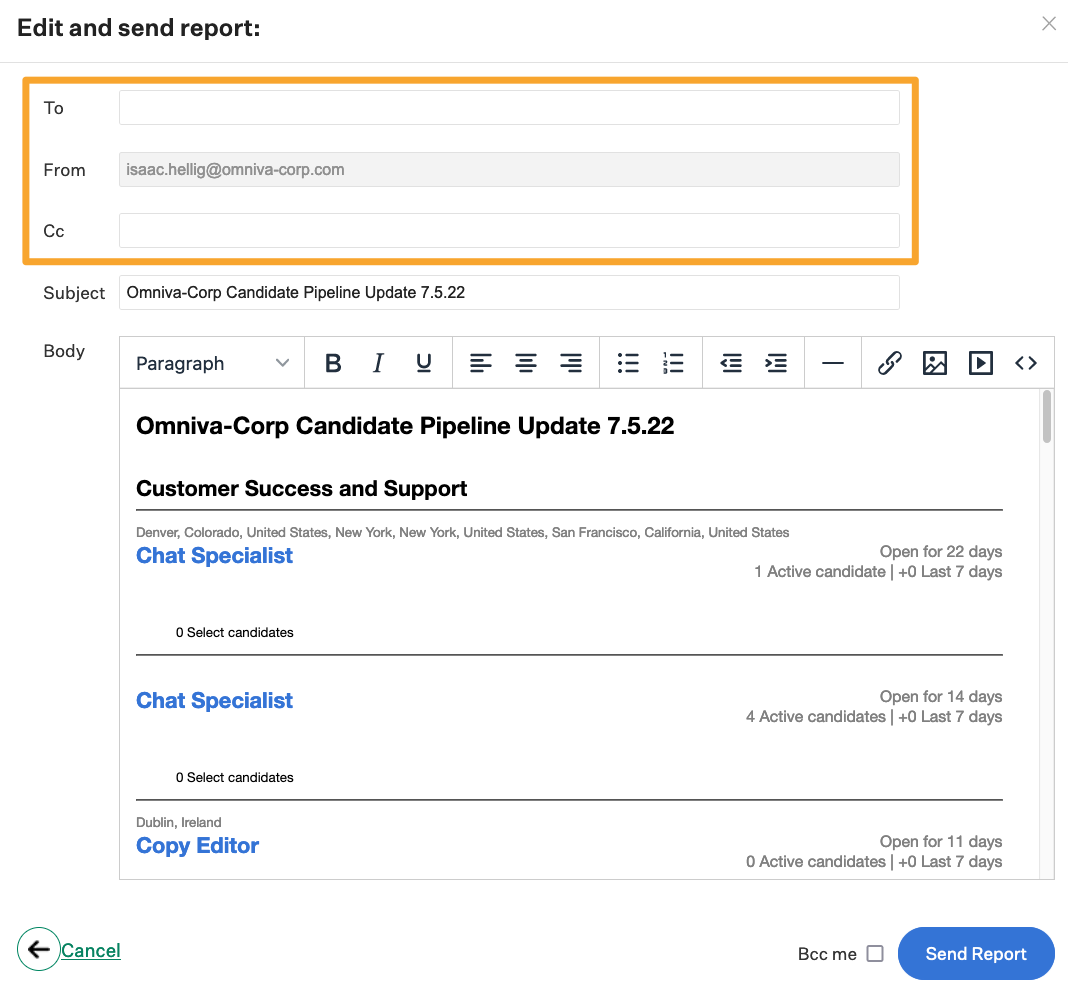Click the Send Report button
1068x993 pixels.
point(976,953)
